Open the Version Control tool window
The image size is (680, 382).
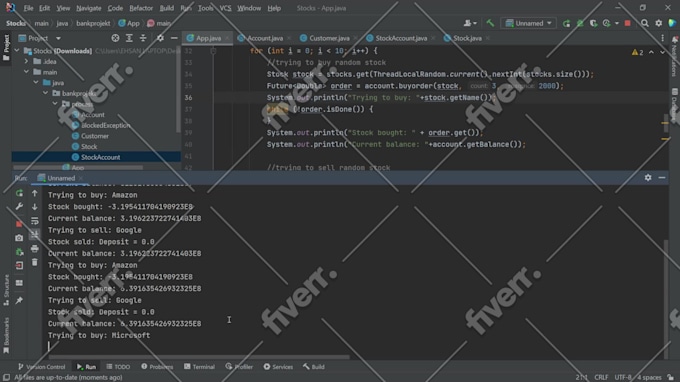pos(41,367)
